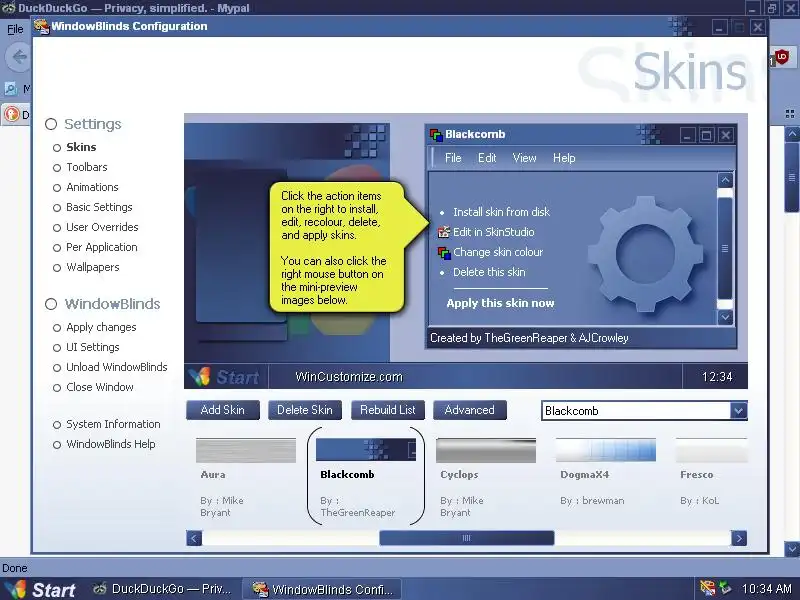Image resolution: width=800 pixels, height=600 pixels.
Task: Click the taskbar clock 10:34 AM
Action: 767,589
